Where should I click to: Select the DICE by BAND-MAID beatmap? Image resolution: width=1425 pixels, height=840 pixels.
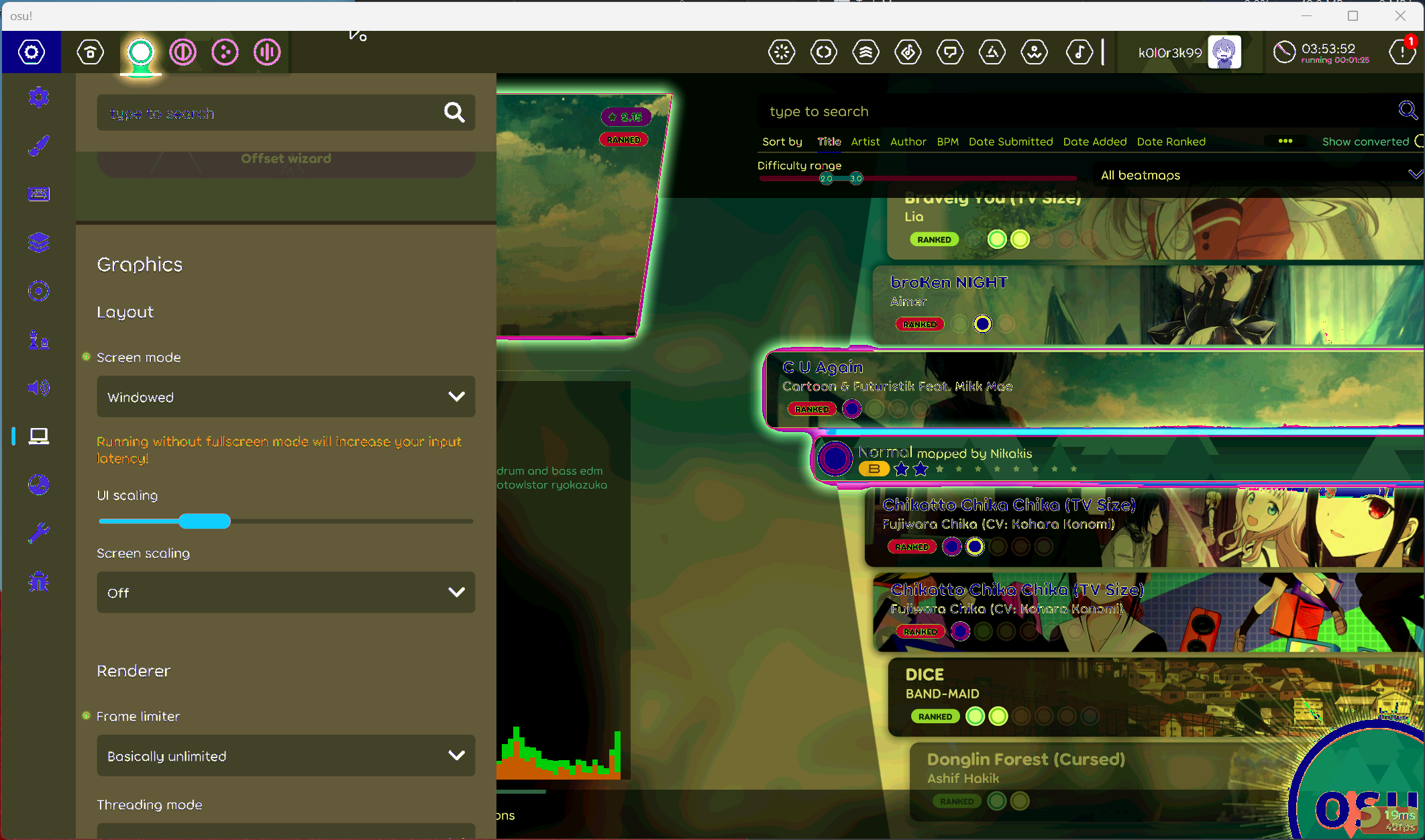1073,691
